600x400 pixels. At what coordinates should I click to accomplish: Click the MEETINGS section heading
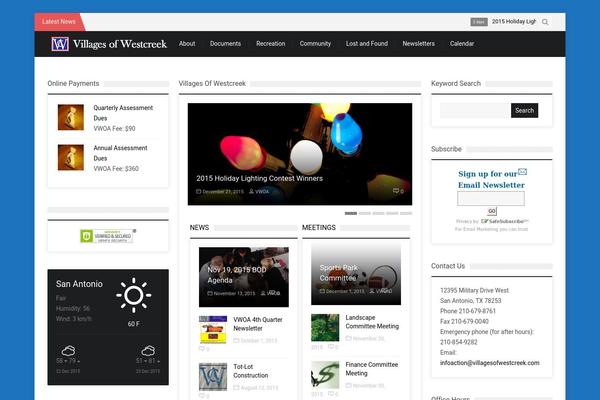319,228
